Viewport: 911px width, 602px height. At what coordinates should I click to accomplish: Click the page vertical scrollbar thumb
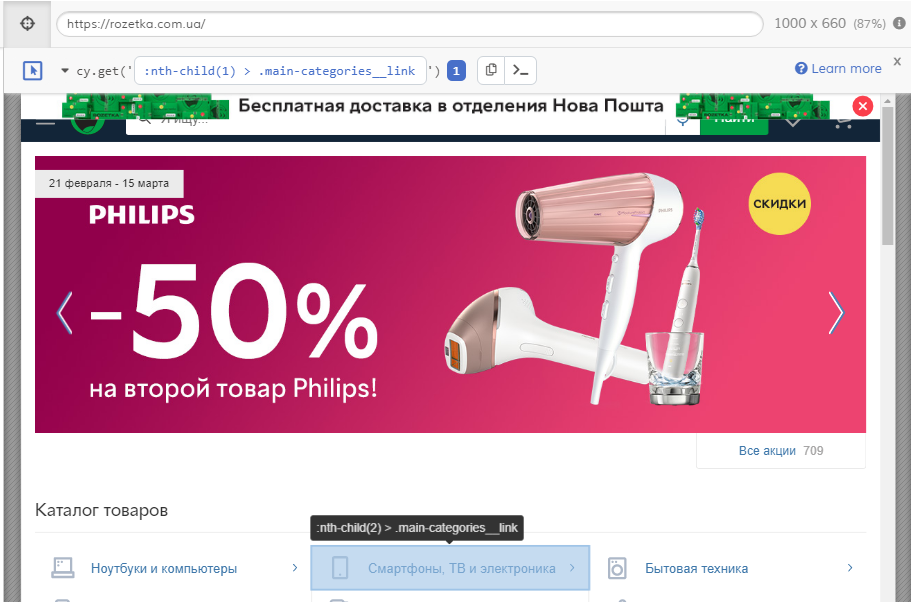887,176
